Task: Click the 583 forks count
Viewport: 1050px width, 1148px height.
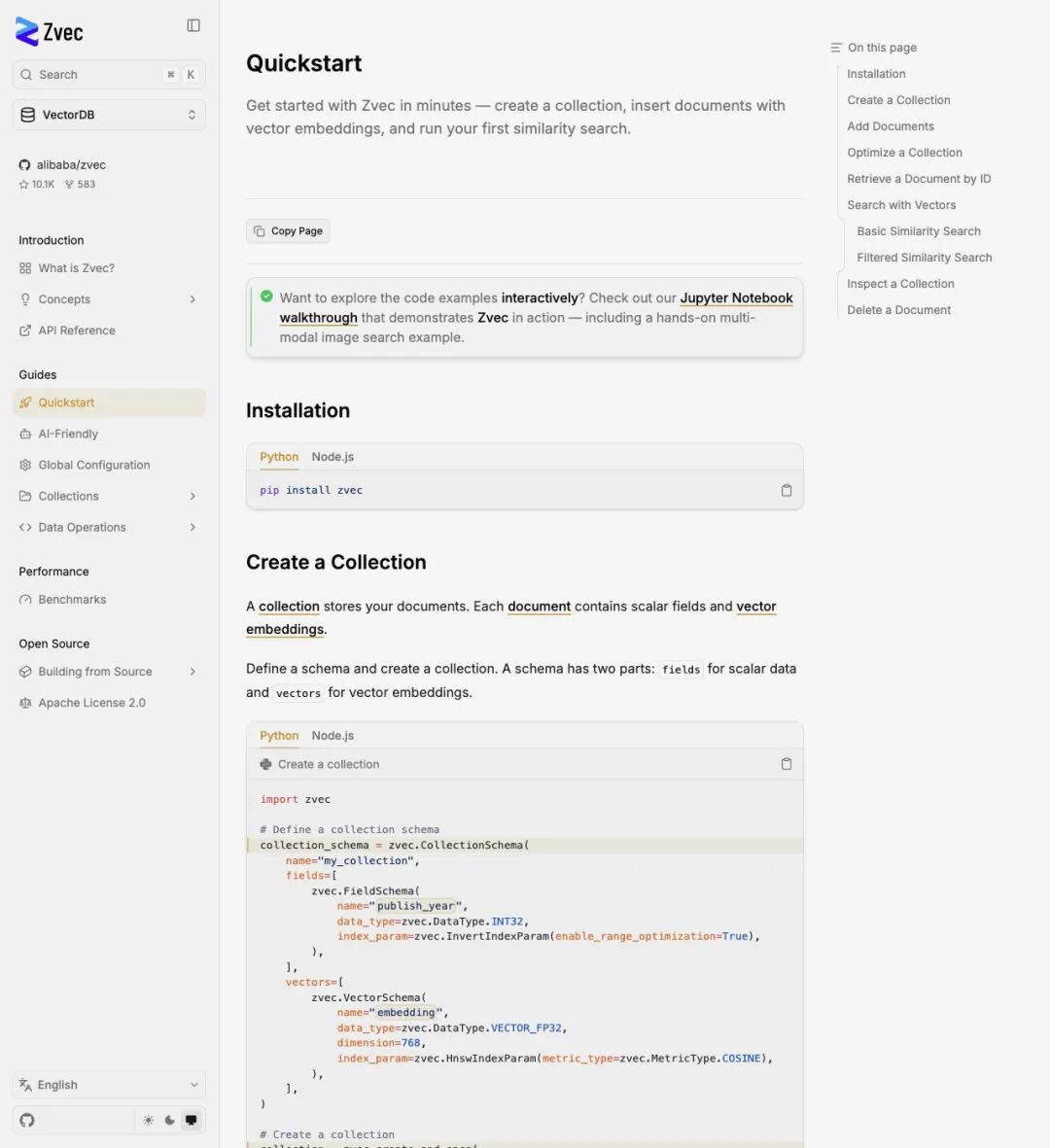Action: tap(80, 185)
